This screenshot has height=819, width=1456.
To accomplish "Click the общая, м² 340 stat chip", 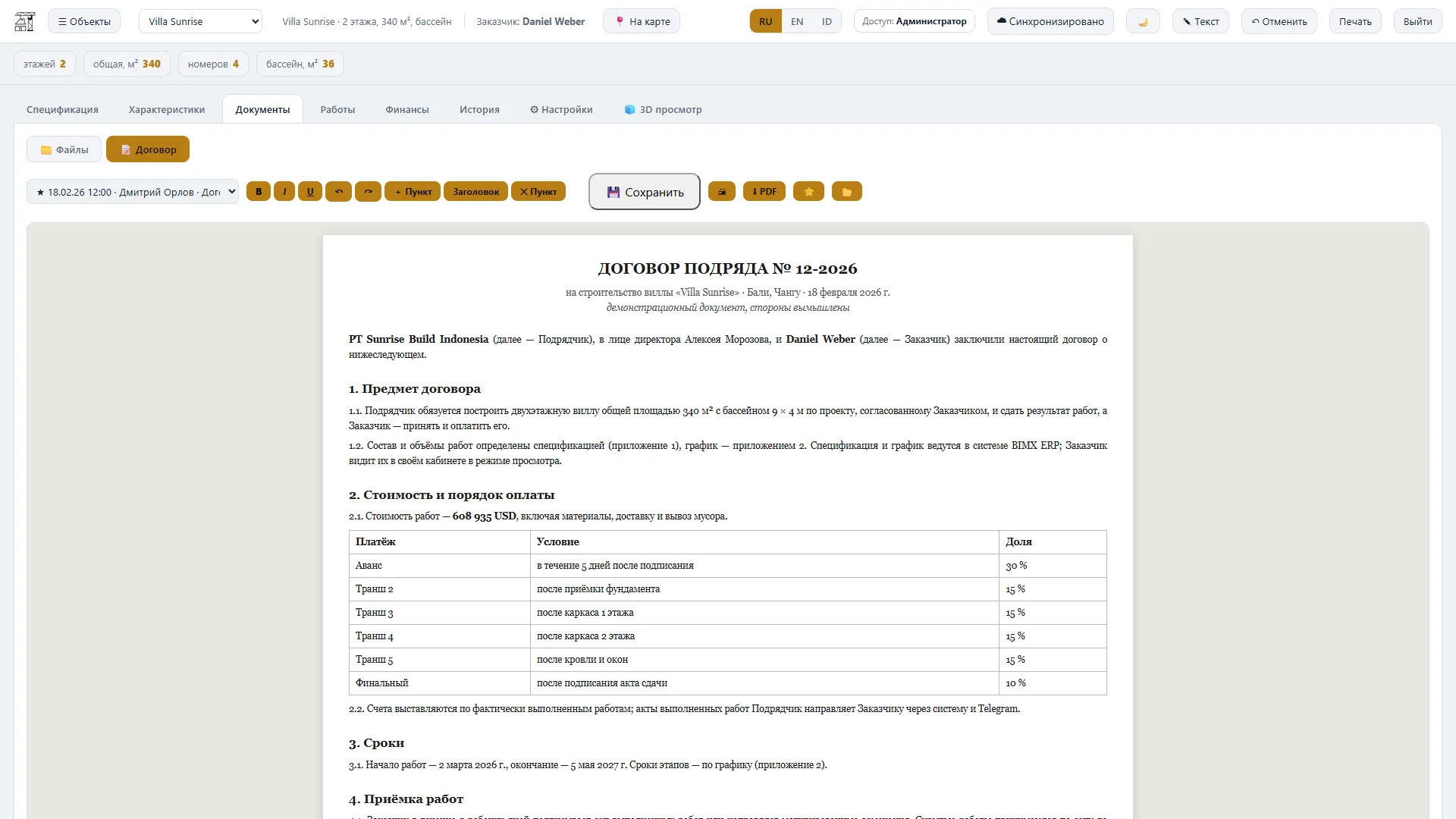I will (x=127, y=64).
